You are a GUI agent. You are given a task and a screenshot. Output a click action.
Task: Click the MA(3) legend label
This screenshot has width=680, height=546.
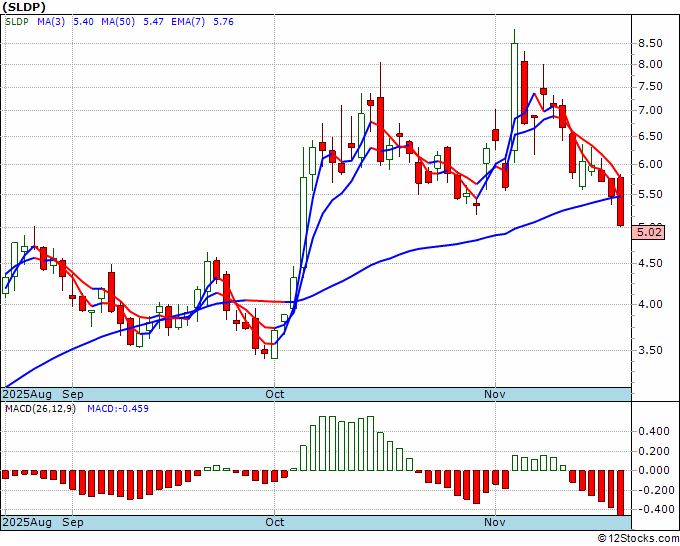pyautogui.click(x=51, y=22)
